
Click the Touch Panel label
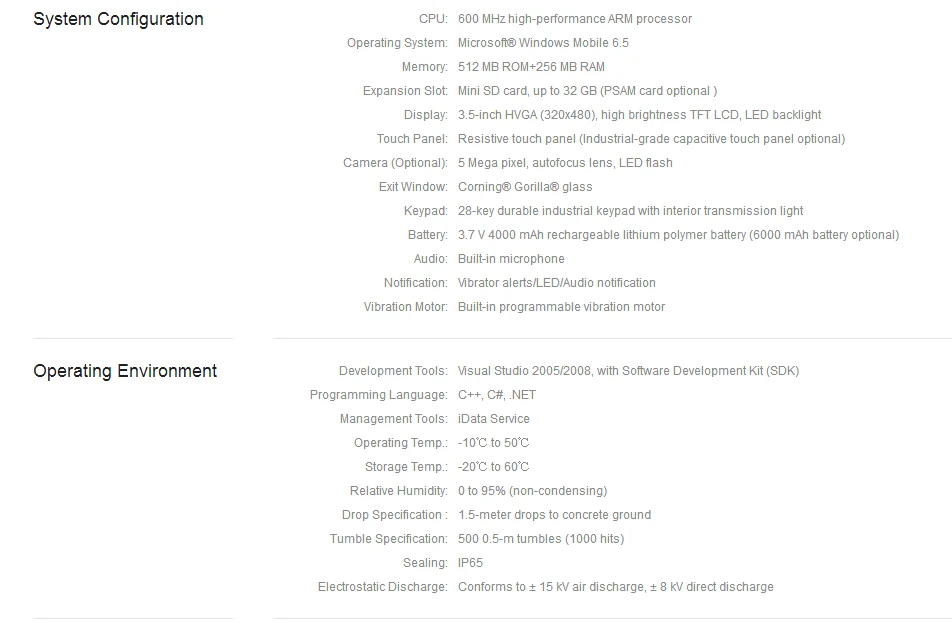(412, 139)
